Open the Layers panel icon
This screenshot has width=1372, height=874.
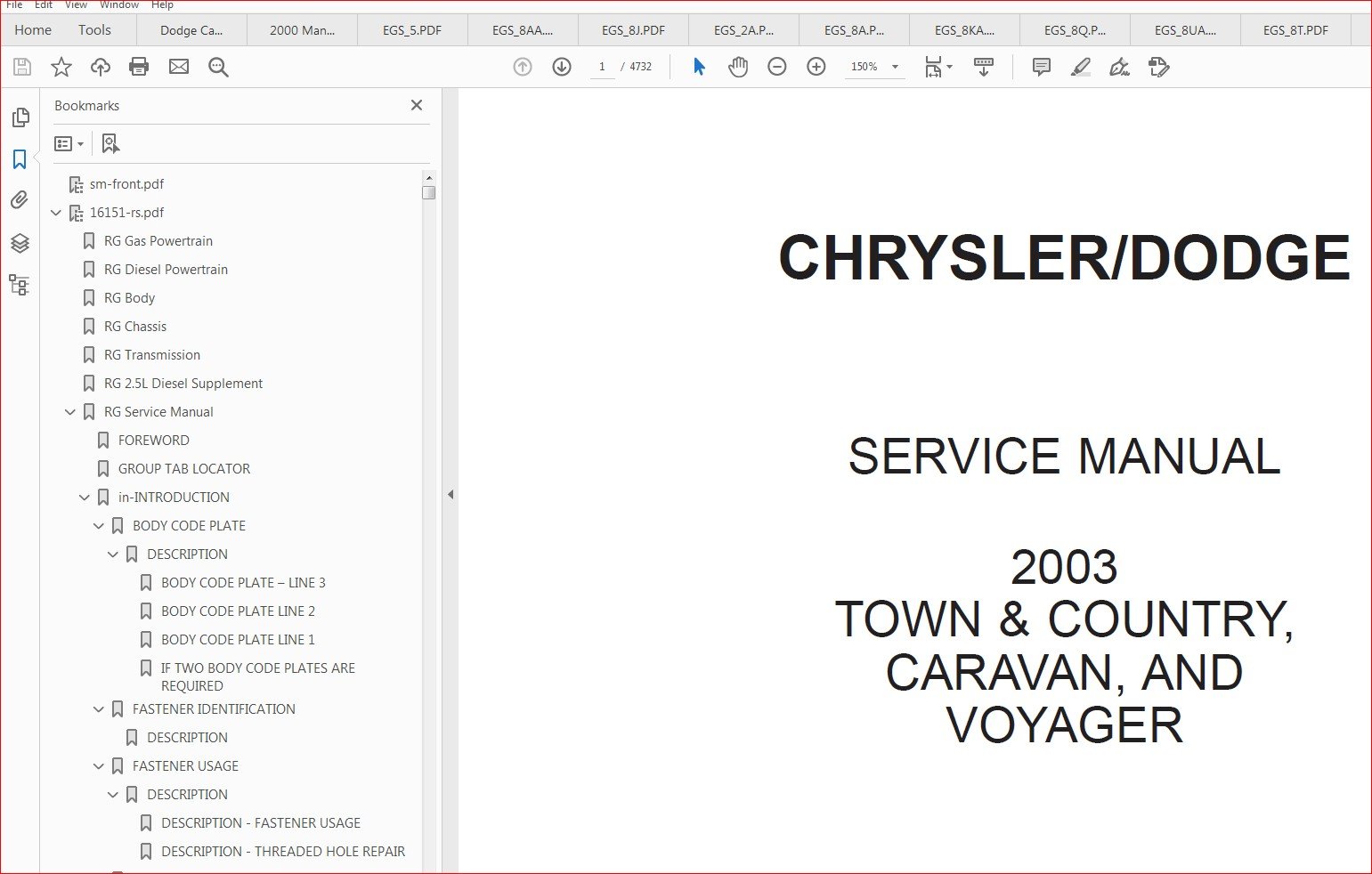[x=20, y=243]
